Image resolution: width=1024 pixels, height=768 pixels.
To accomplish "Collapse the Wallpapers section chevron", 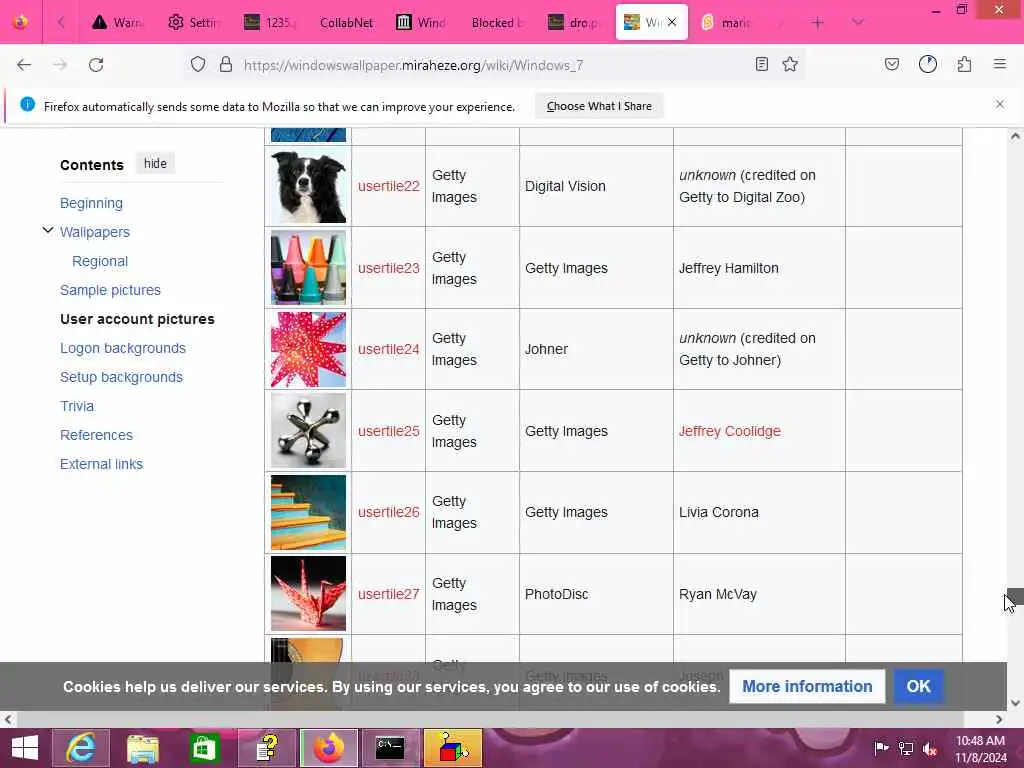I will coord(48,231).
